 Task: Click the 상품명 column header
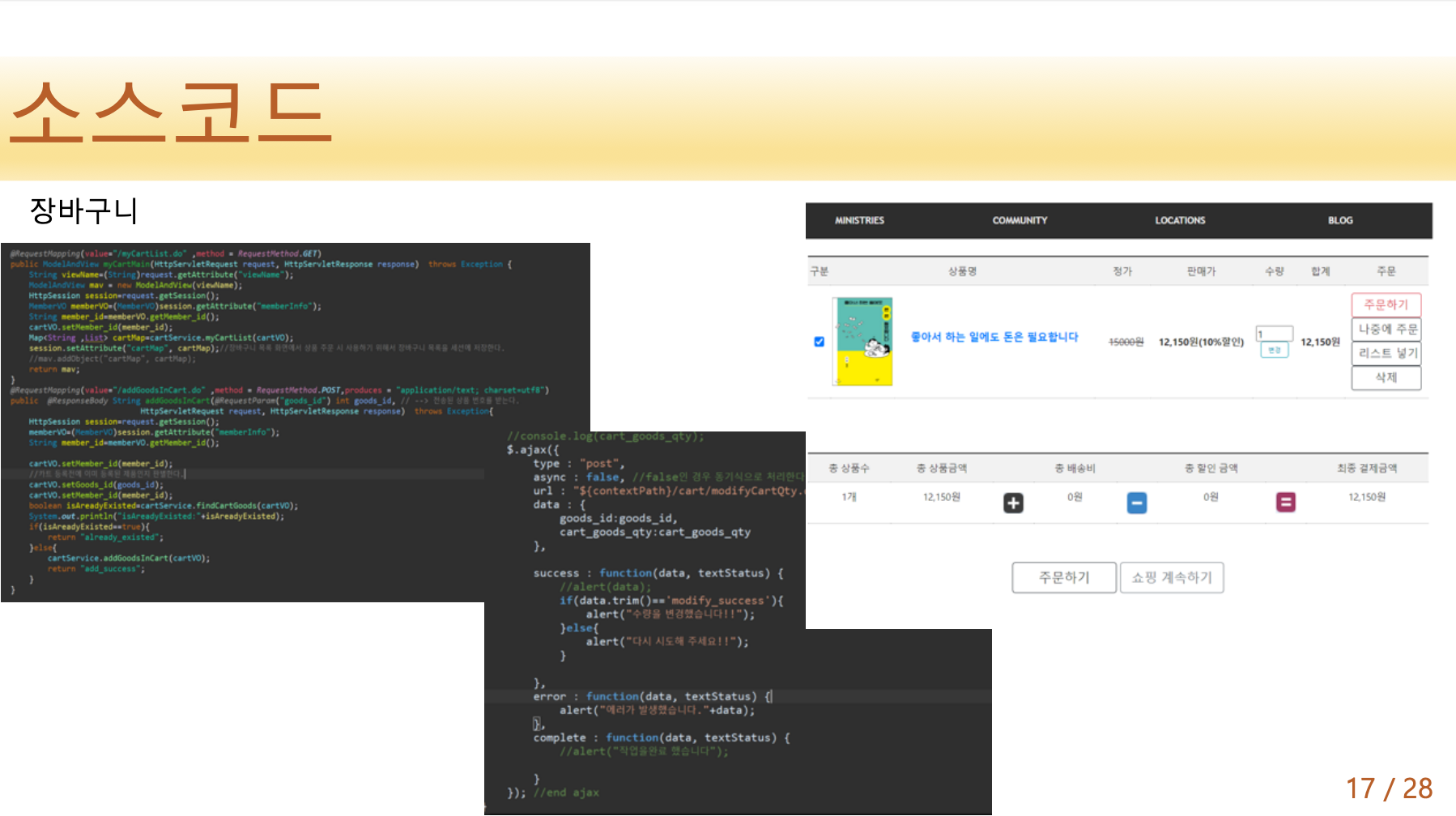(x=962, y=271)
